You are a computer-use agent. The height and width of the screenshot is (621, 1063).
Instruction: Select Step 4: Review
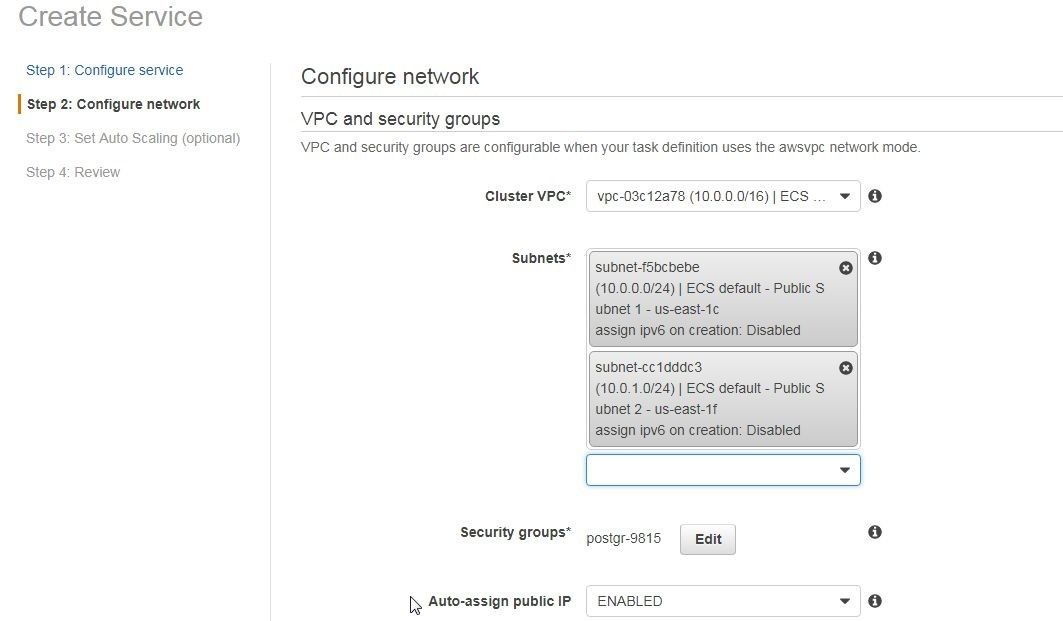click(73, 172)
